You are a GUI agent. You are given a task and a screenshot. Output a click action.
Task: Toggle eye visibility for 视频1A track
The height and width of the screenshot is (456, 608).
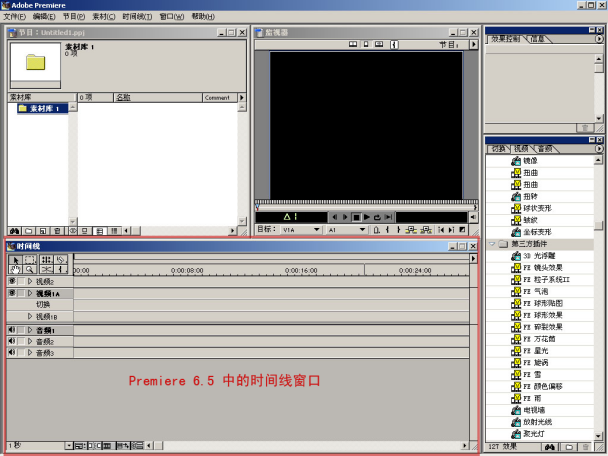pos(12,293)
